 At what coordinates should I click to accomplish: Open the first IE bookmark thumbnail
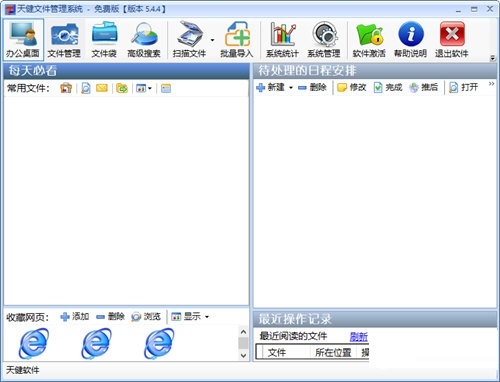34,344
